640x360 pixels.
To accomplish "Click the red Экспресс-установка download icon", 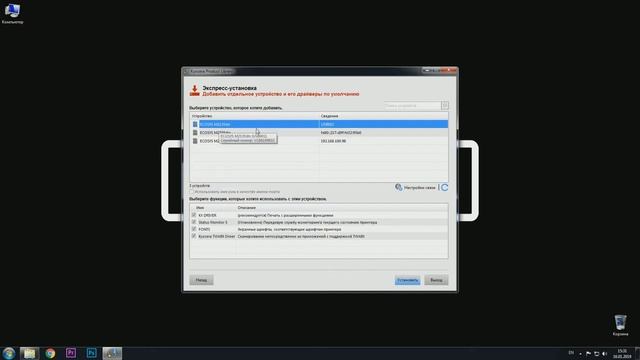I will tap(195, 91).
